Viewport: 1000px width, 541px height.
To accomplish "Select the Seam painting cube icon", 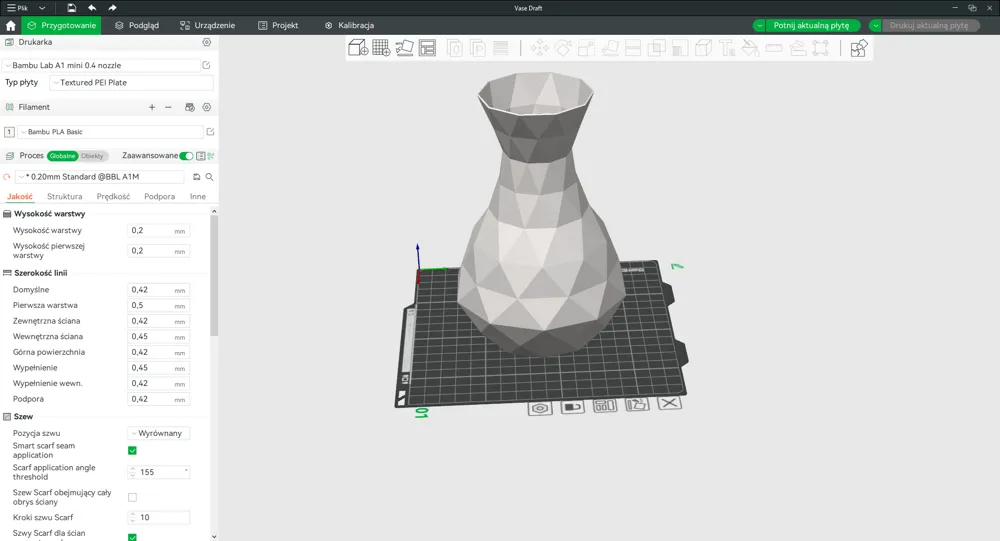I will (x=703, y=48).
